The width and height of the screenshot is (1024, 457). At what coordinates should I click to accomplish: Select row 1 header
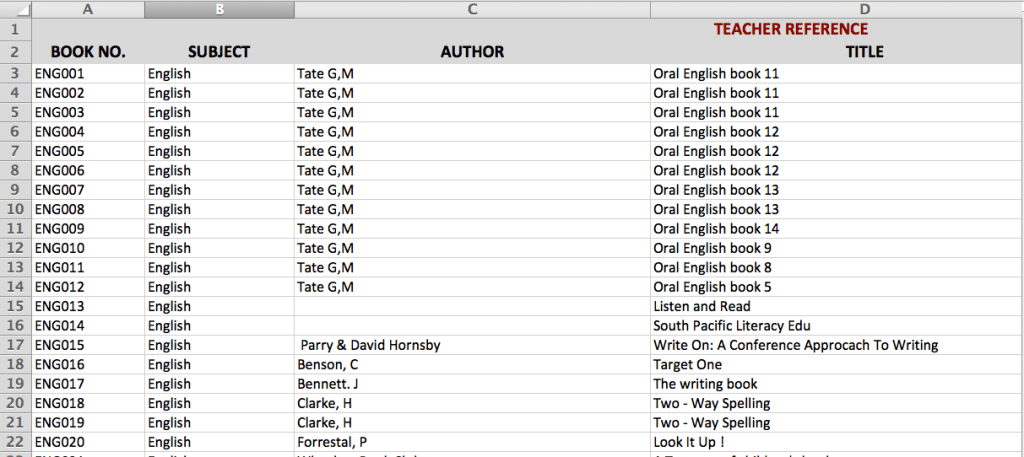16,30
